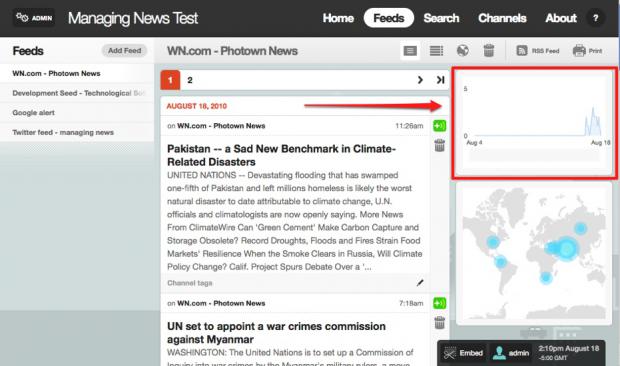Select the Google alert feed
Screen dimensions: 620x366
[77, 113]
